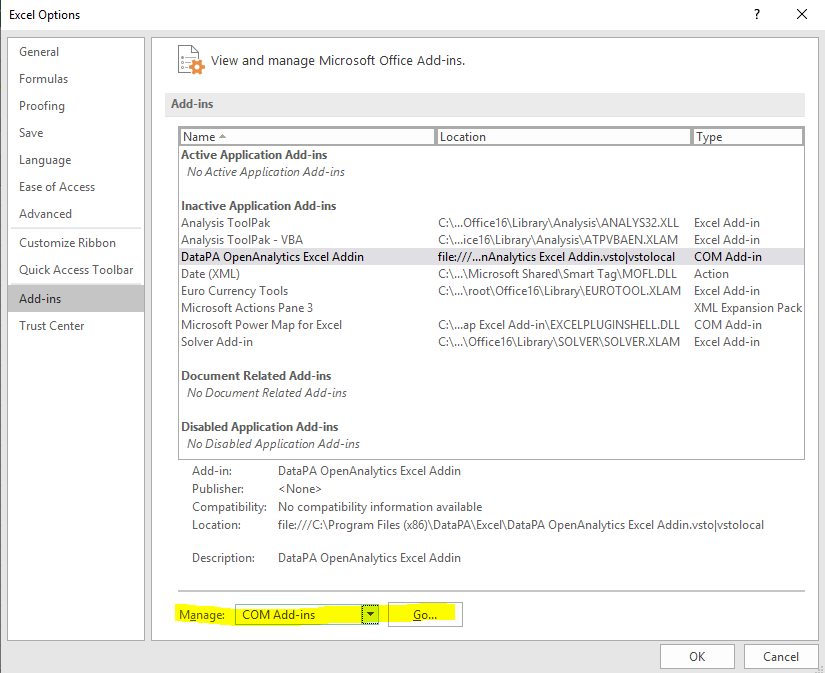825x673 pixels.
Task: Click the XML Expansion Pack type cell
Action: (748, 308)
